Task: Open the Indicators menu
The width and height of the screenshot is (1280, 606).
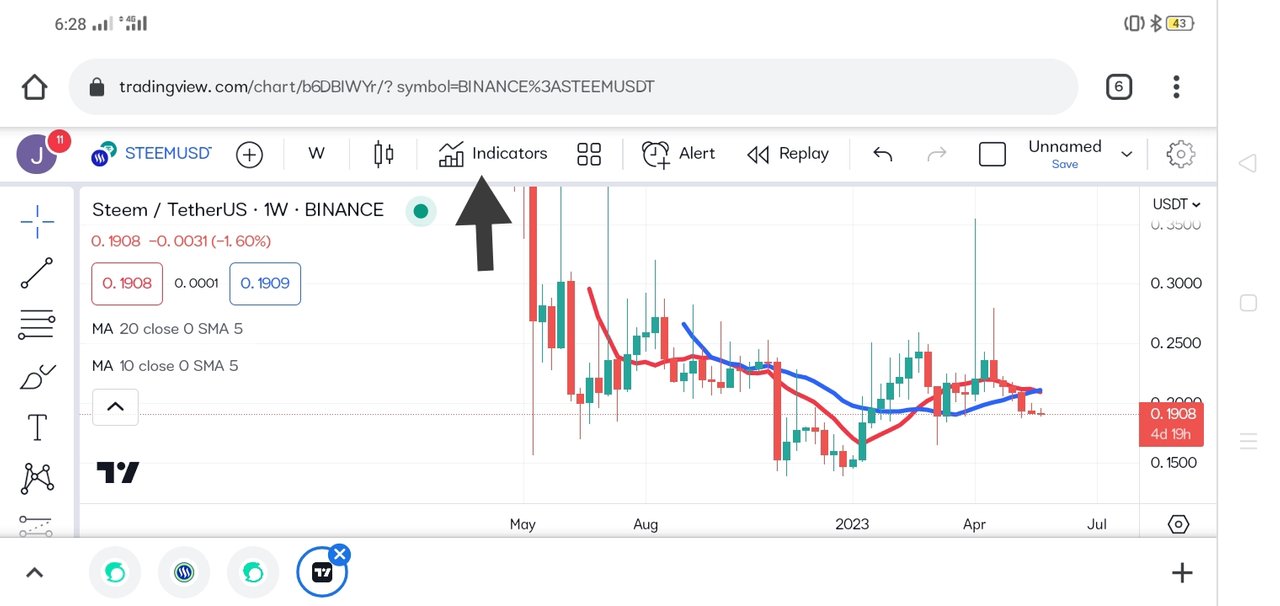Action: tap(493, 154)
